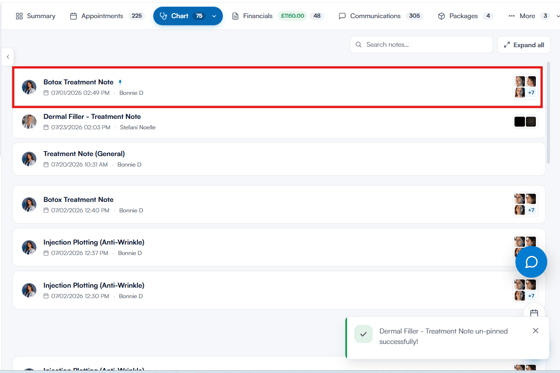Click the Appointments calendar icon
This screenshot has width=560, height=373.
73,16
